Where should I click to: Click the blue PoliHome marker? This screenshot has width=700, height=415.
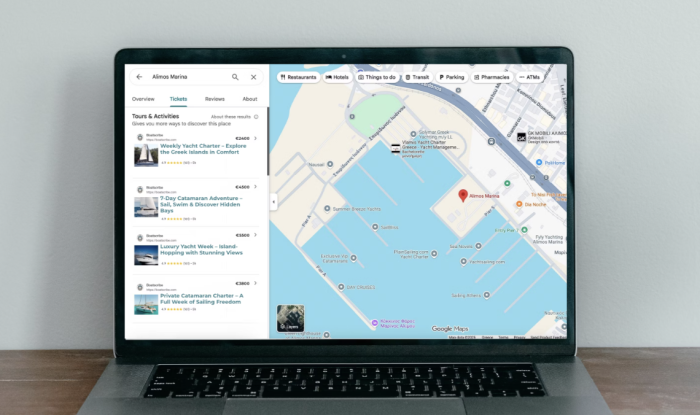click(539, 162)
